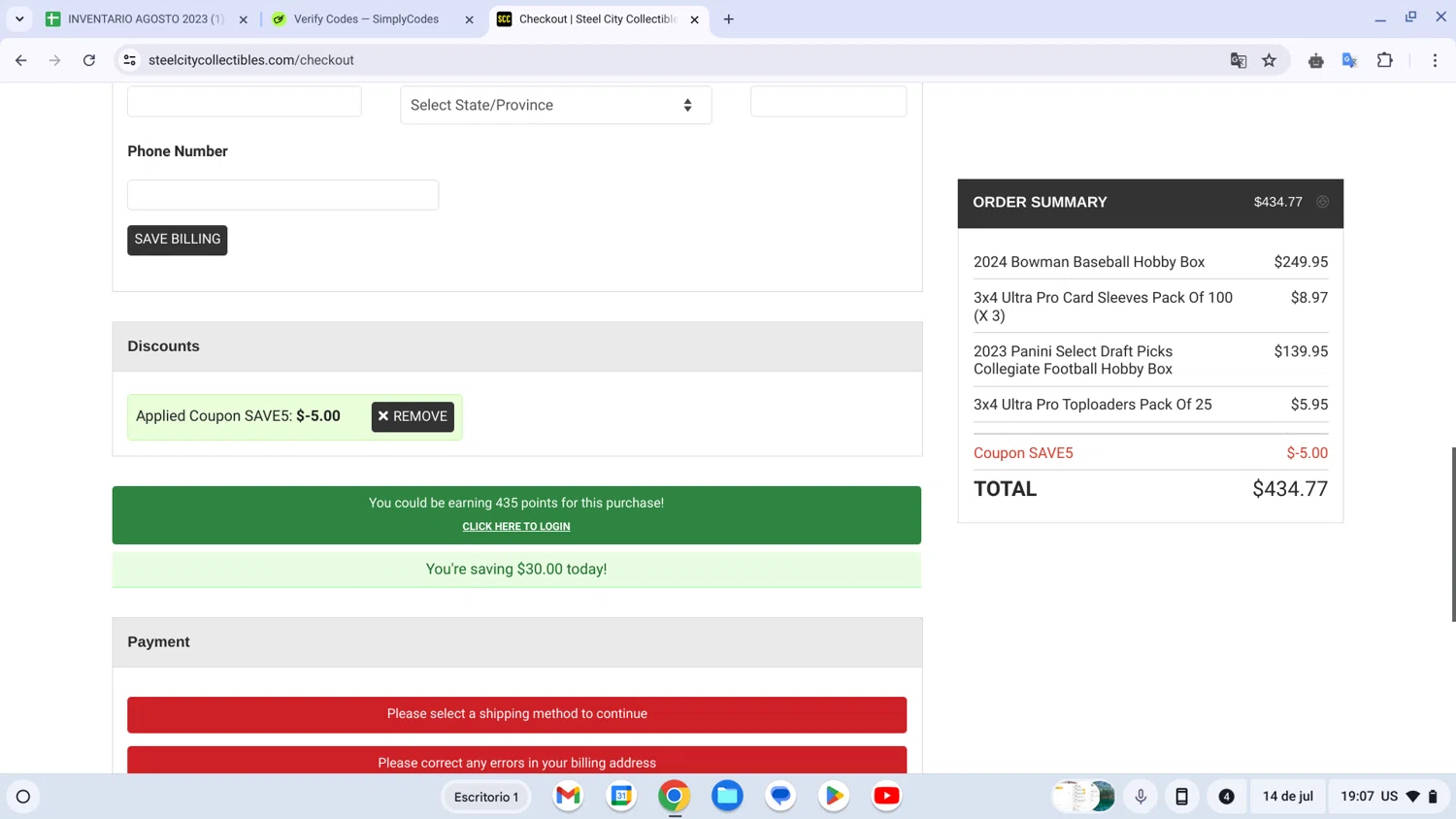Open phone hub icon in shelf
The height and width of the screenshot is (819, 1456).
(1181, 797)
